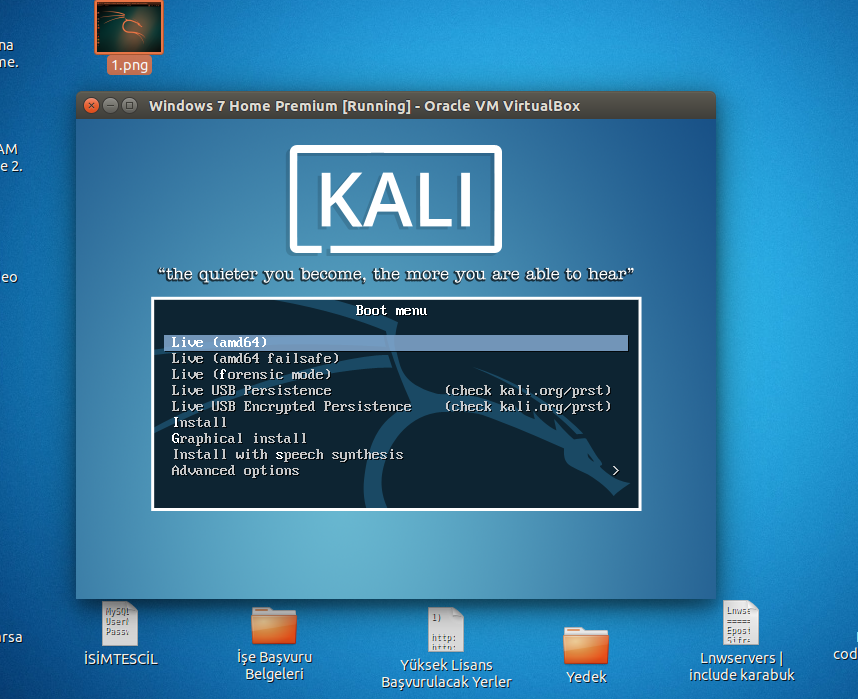Select Install with speech synthesis entry
858x699 pixels.
coord(396,455)
